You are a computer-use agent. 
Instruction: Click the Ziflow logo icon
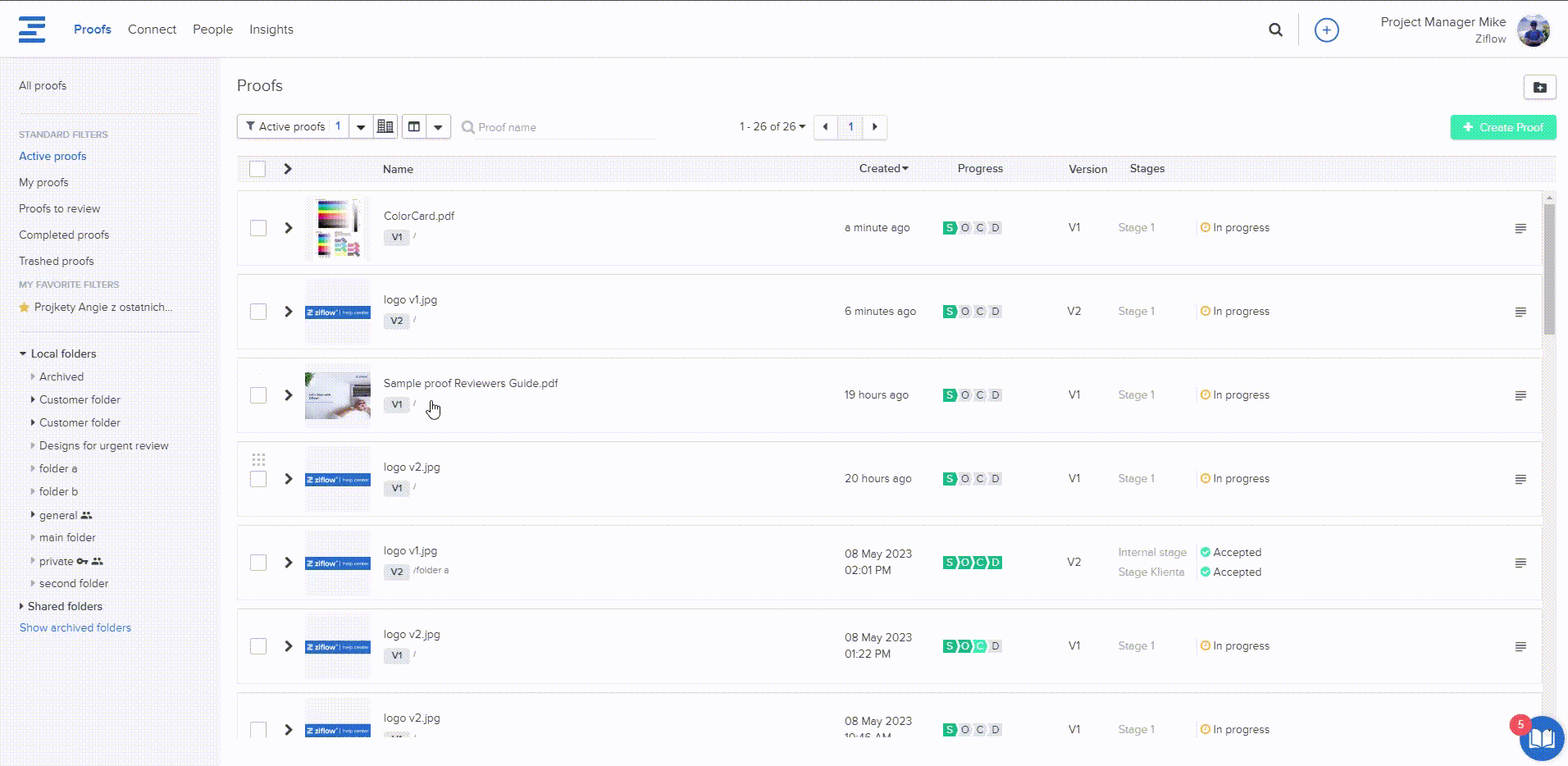[32, 30]
